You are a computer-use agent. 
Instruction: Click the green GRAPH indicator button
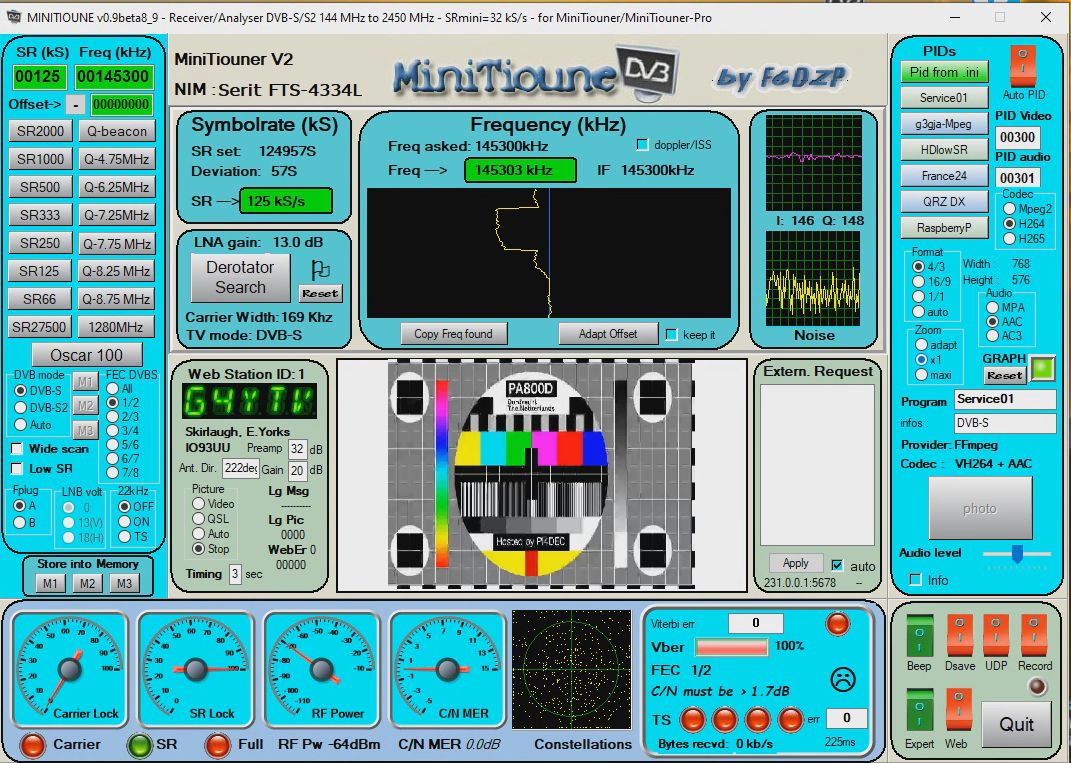pyautogui.click(x=1042, y=368)
